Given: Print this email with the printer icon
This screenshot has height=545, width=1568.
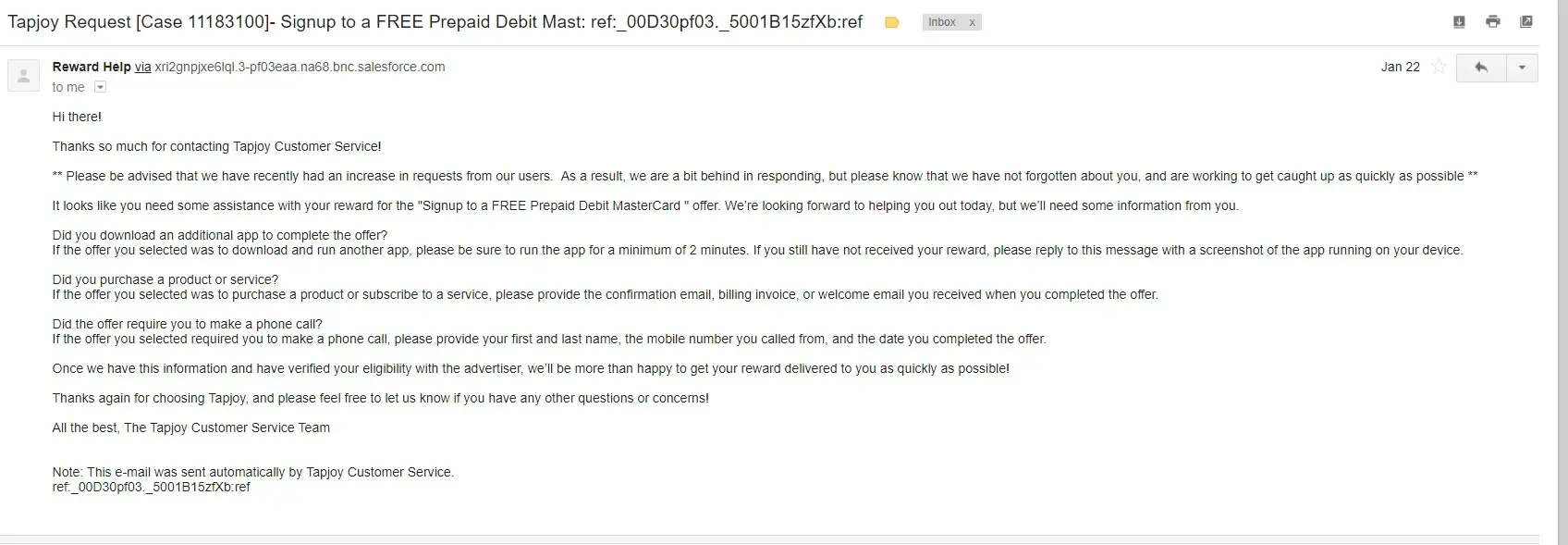Looking at the screenshot, I should tap(1493, 22).
